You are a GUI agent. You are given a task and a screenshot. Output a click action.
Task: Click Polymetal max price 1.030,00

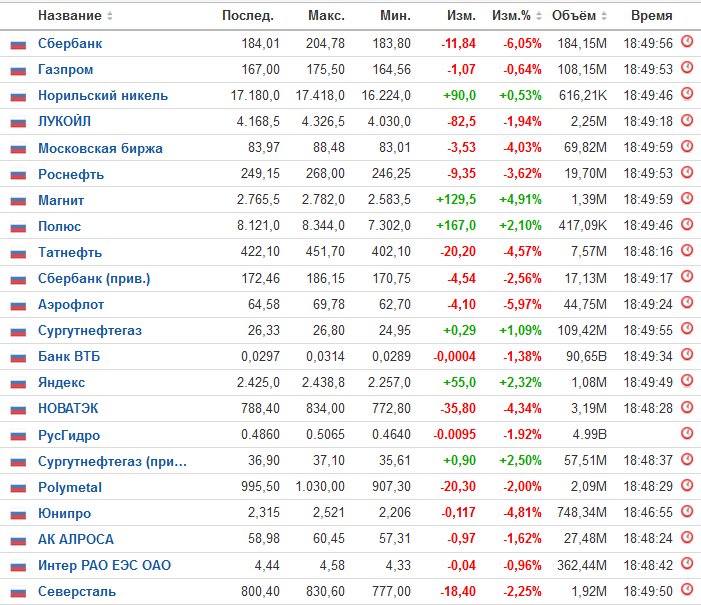[320, 486]
